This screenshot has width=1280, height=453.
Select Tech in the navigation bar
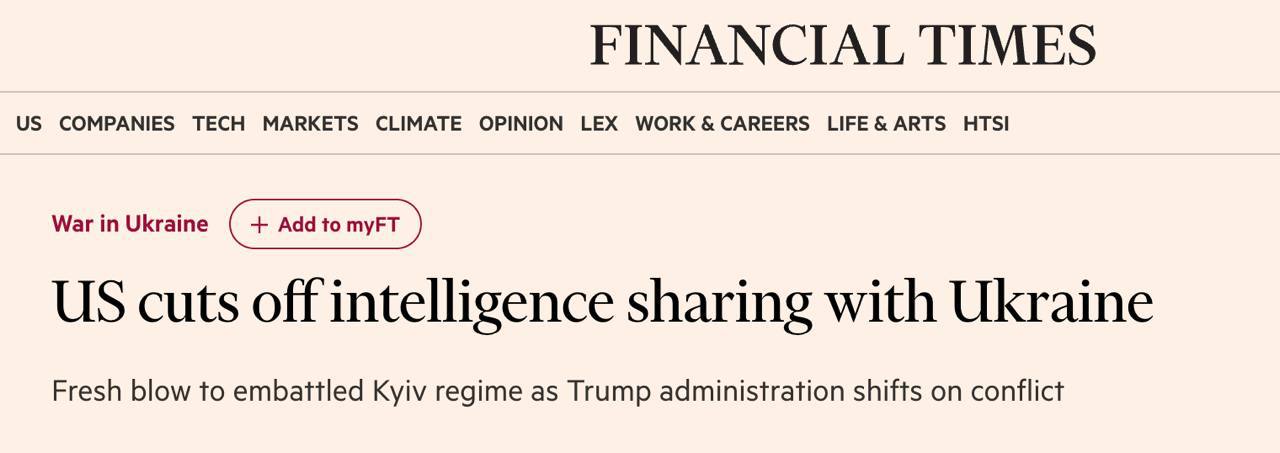pyautogui.click(x=219, y=124)
